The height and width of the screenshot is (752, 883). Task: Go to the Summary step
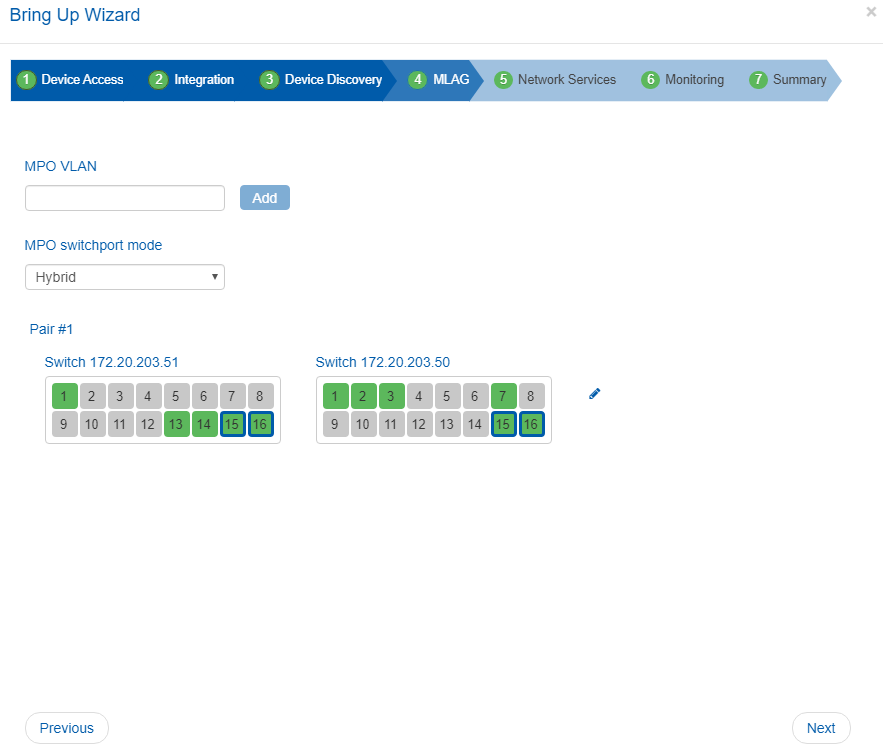coord(789,80)
